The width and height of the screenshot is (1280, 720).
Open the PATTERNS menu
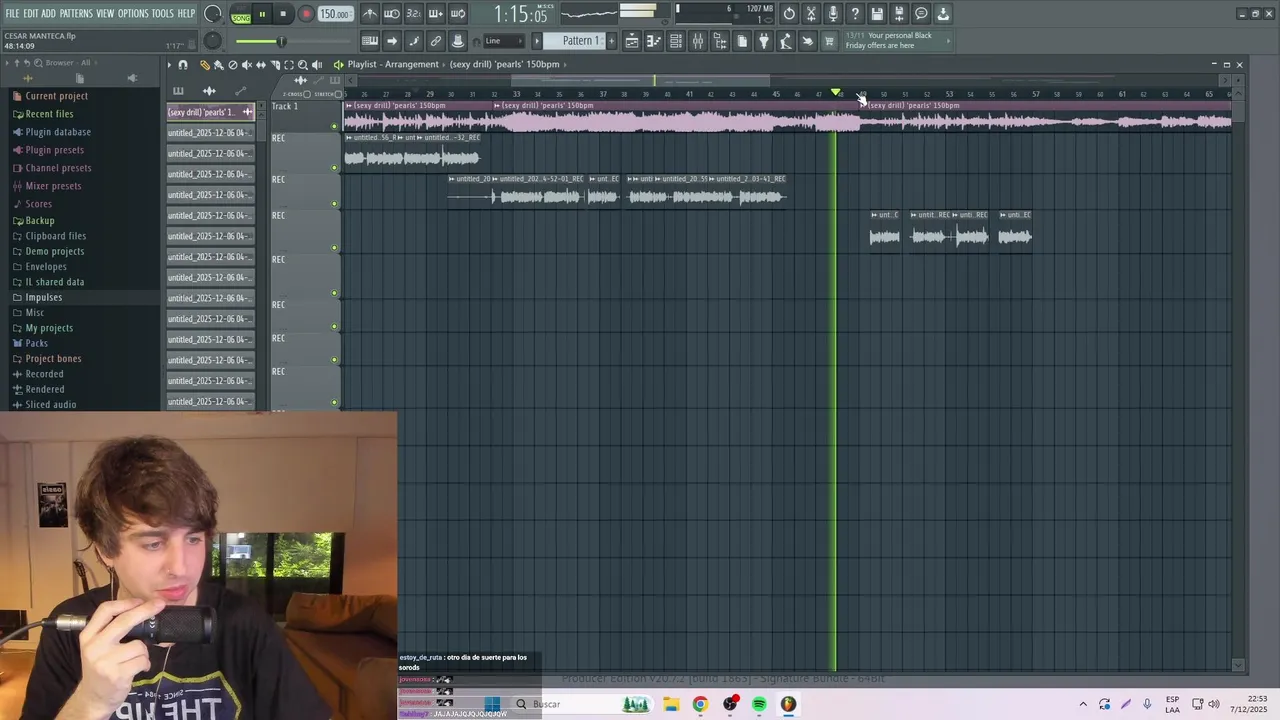[76, 14]
